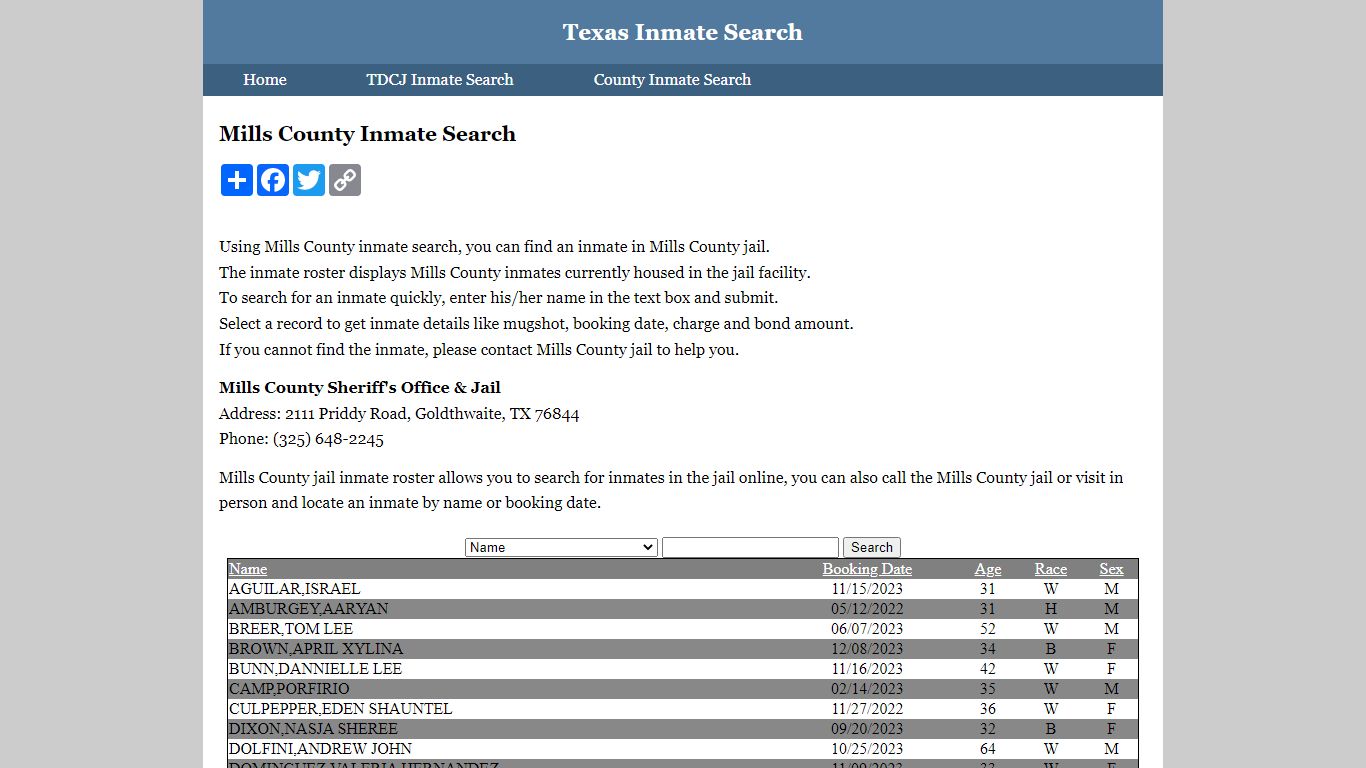Focus the inmate search text box
The image size is (1366, 768).
coord(750,547)
